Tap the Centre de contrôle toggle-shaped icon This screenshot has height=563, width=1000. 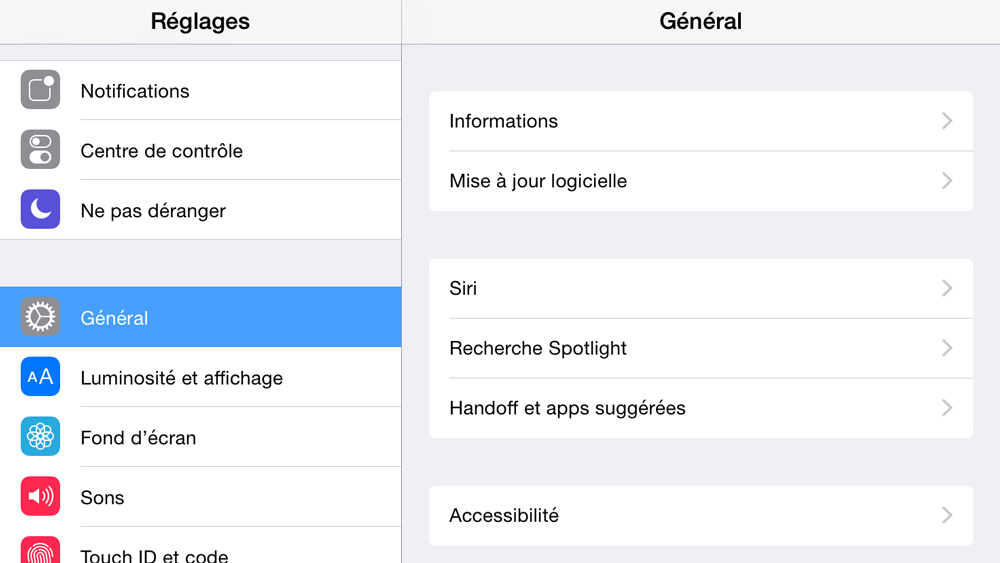(40, 150)
